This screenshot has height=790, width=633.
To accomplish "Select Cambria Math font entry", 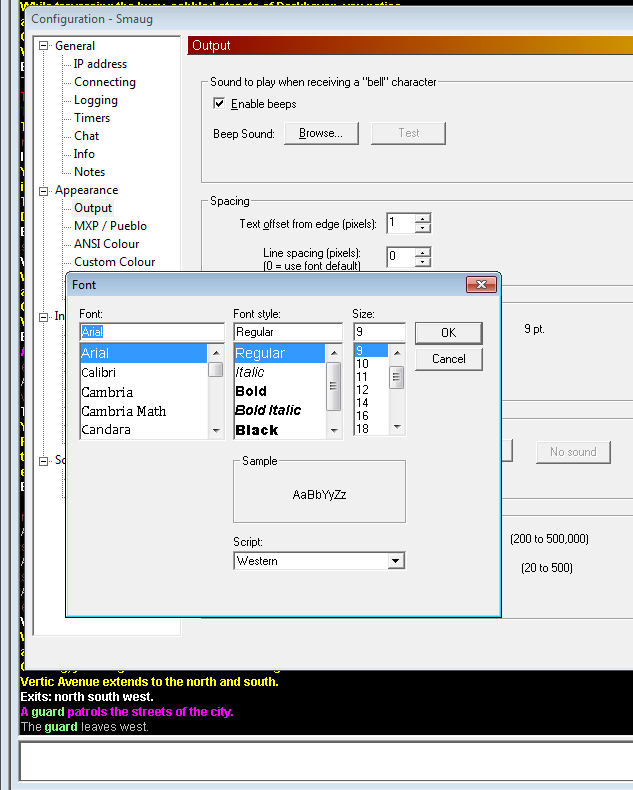I will [123, 411].
